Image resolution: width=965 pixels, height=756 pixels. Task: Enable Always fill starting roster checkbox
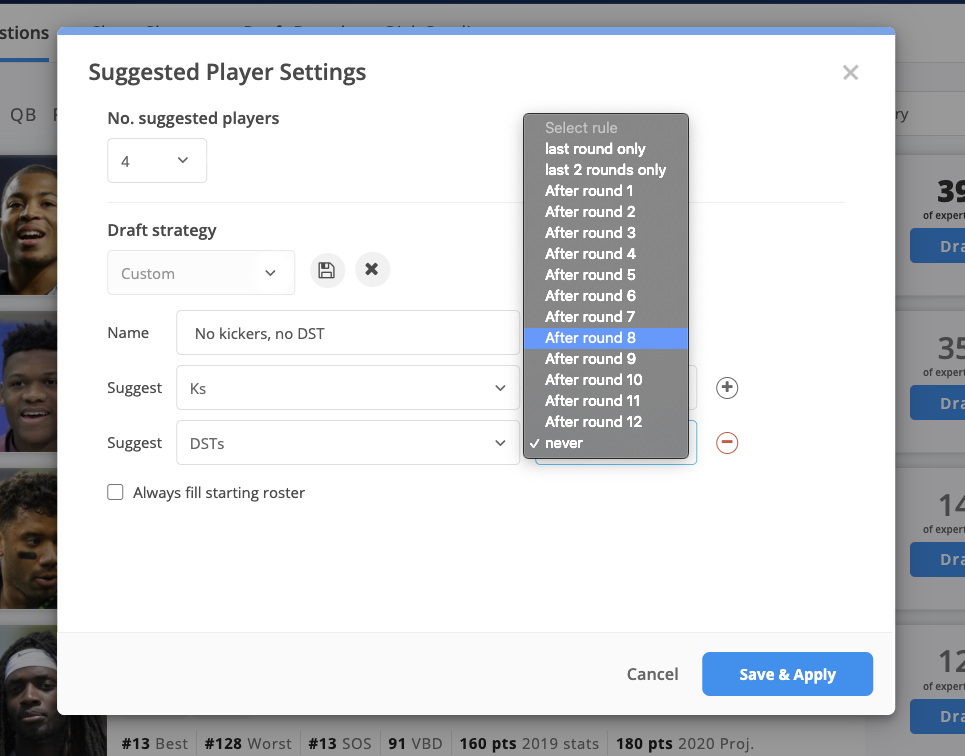coord(115,492)
